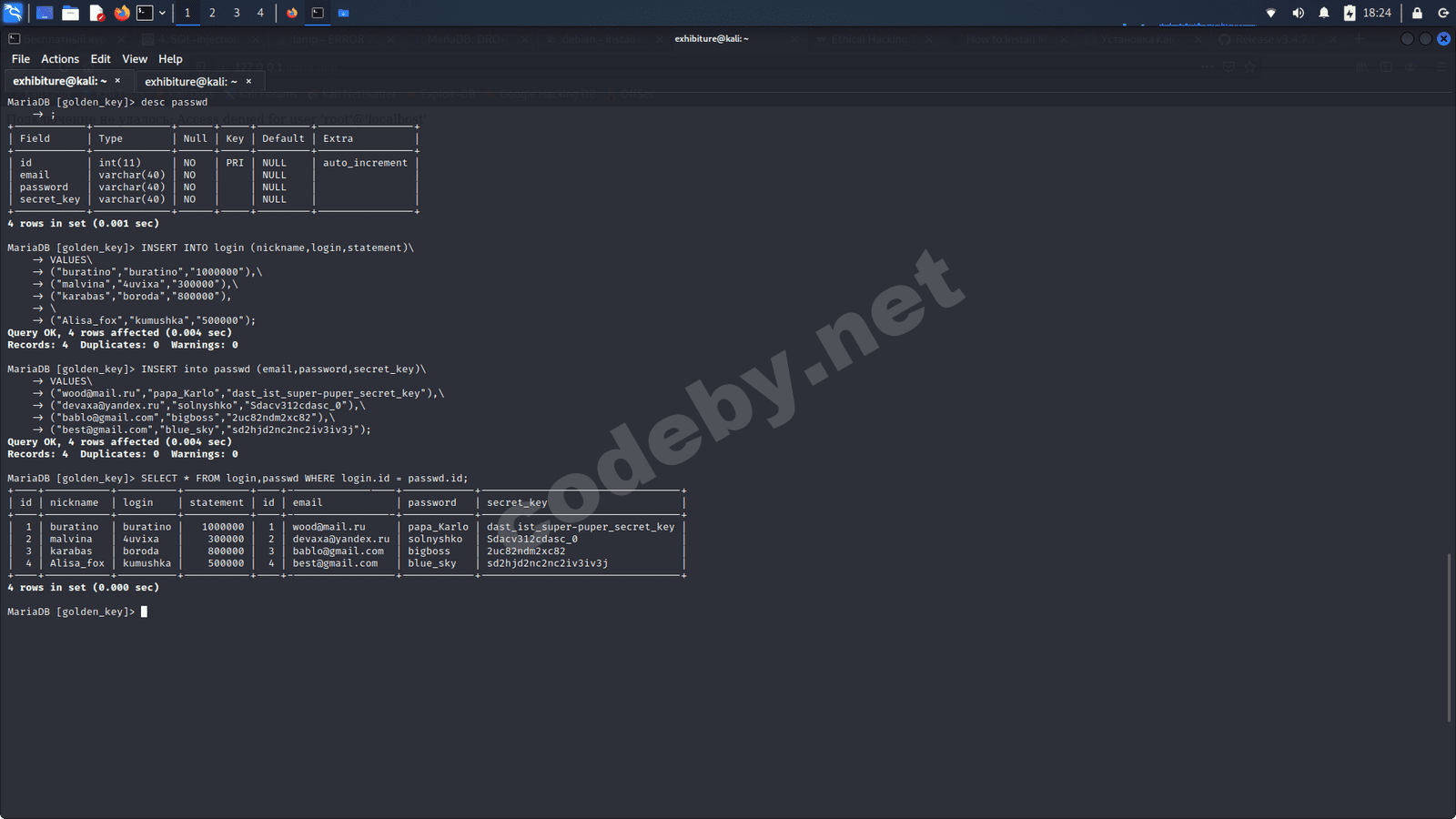
Task: Click '4 rows in set (0.001 sec)' line
Action: 83,224
